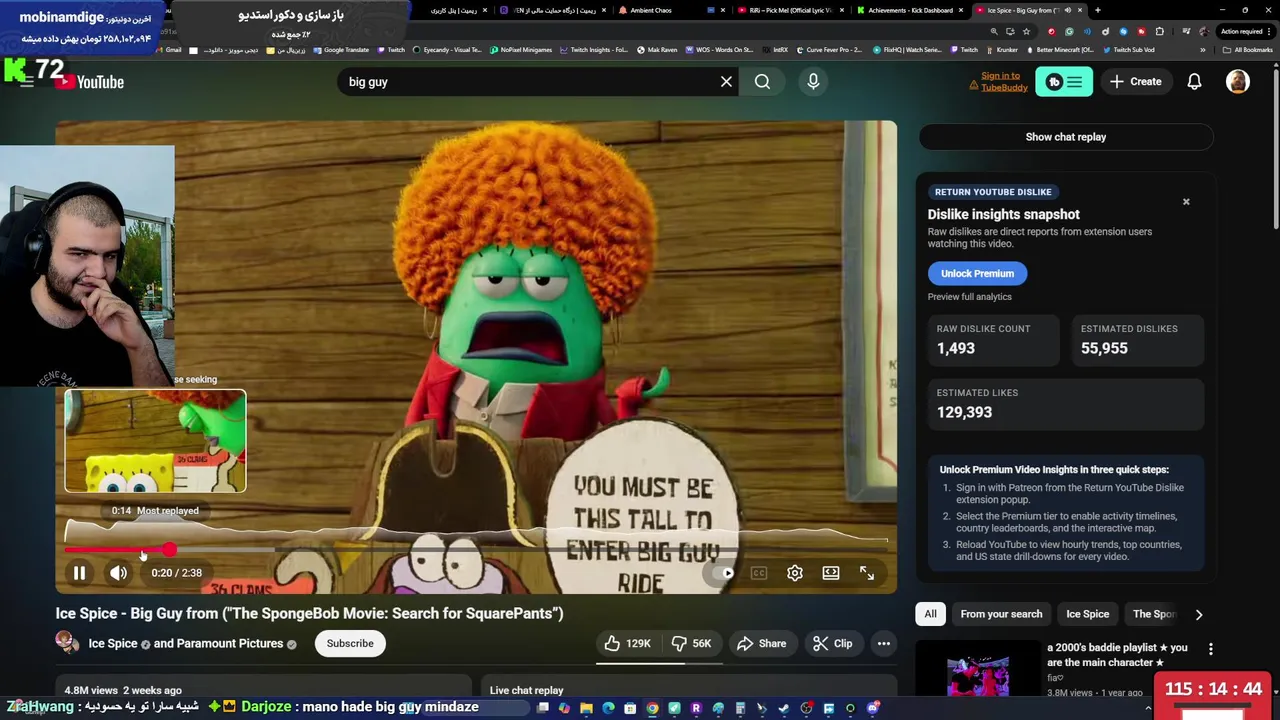The width and height of the screenshot is (1280, 720).
Task: Open the NoPixel Minigames bookmark
Action: 521,50
